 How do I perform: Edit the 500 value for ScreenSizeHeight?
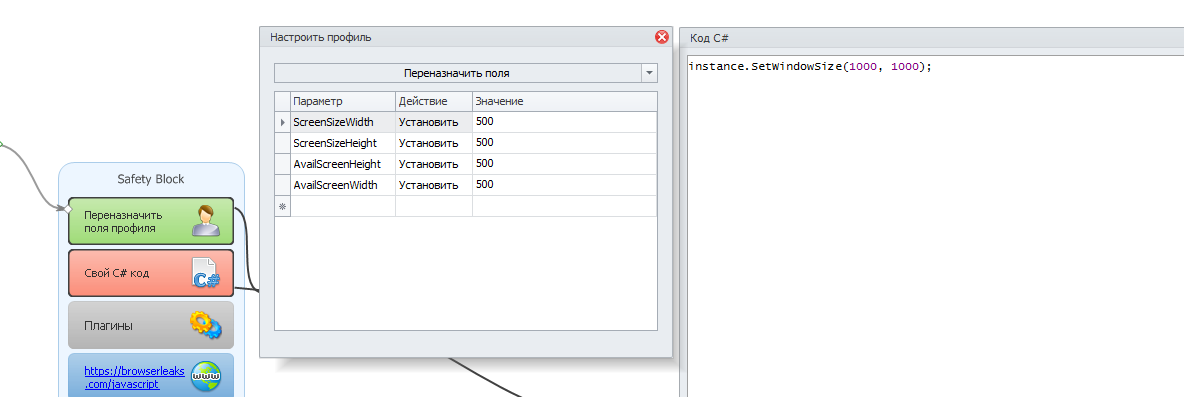click(565, 143)
